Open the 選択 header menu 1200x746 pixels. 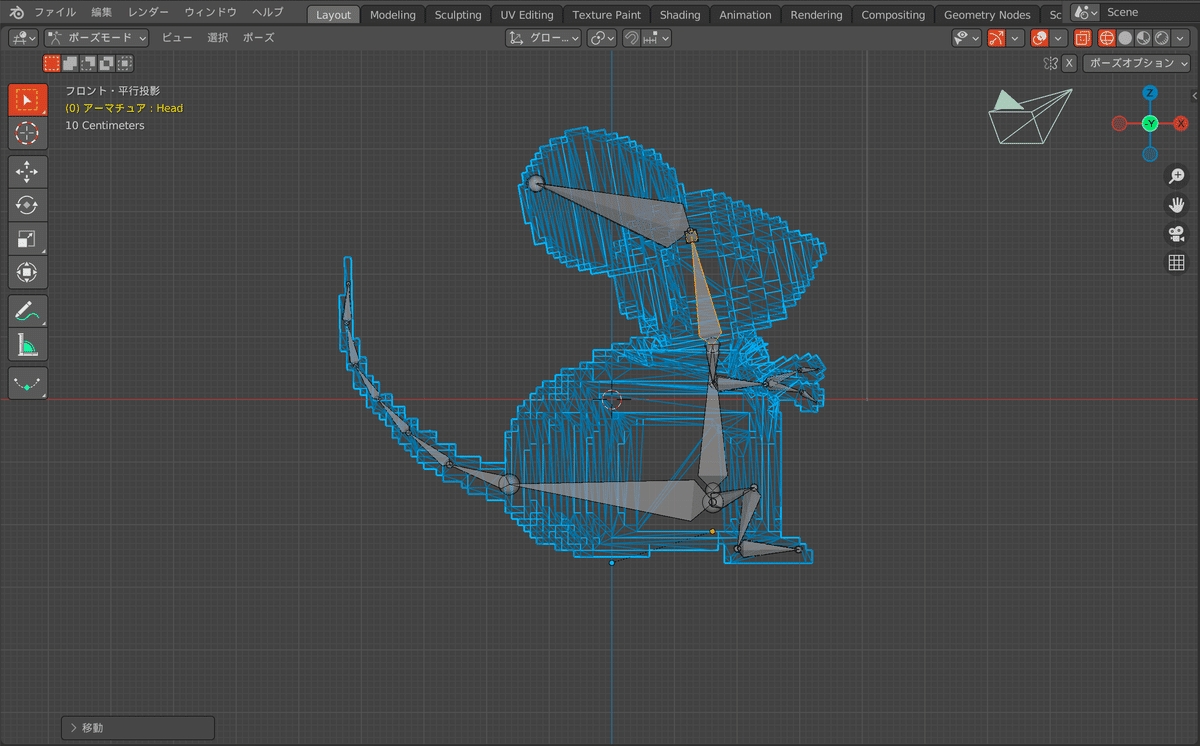[x=218, y=38]
